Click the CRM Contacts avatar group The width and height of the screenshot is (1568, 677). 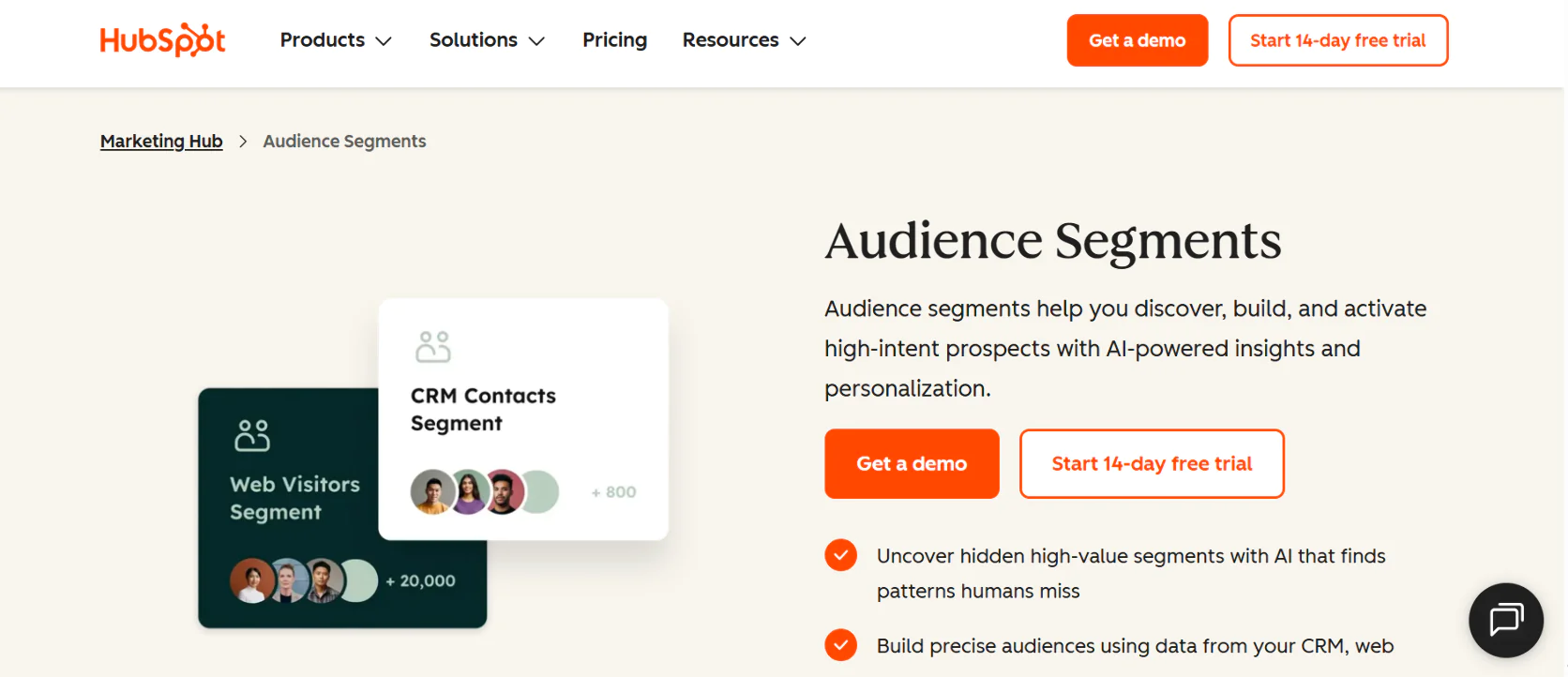click(x=484, y=491)
